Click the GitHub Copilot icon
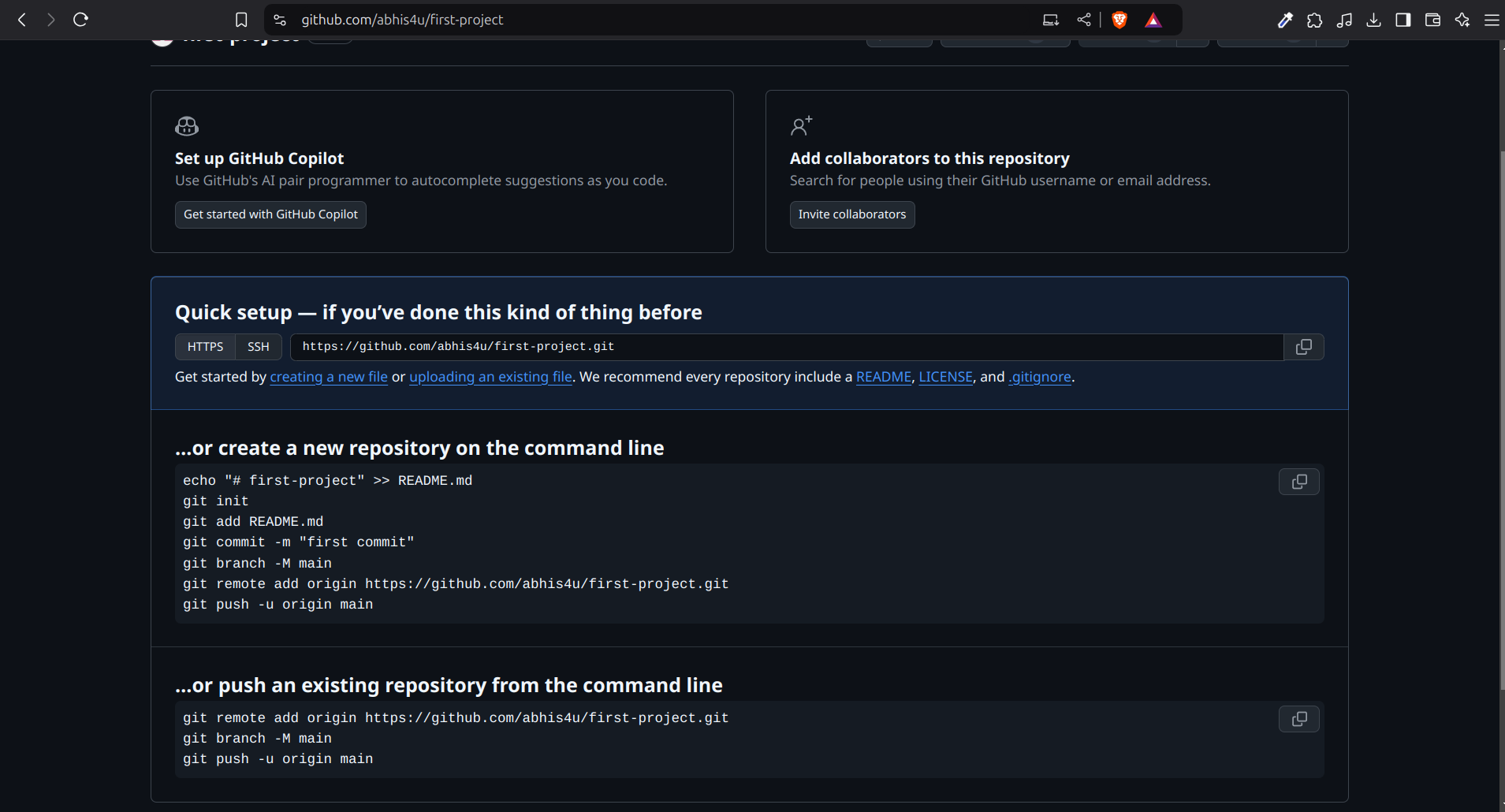 (187, 126)
